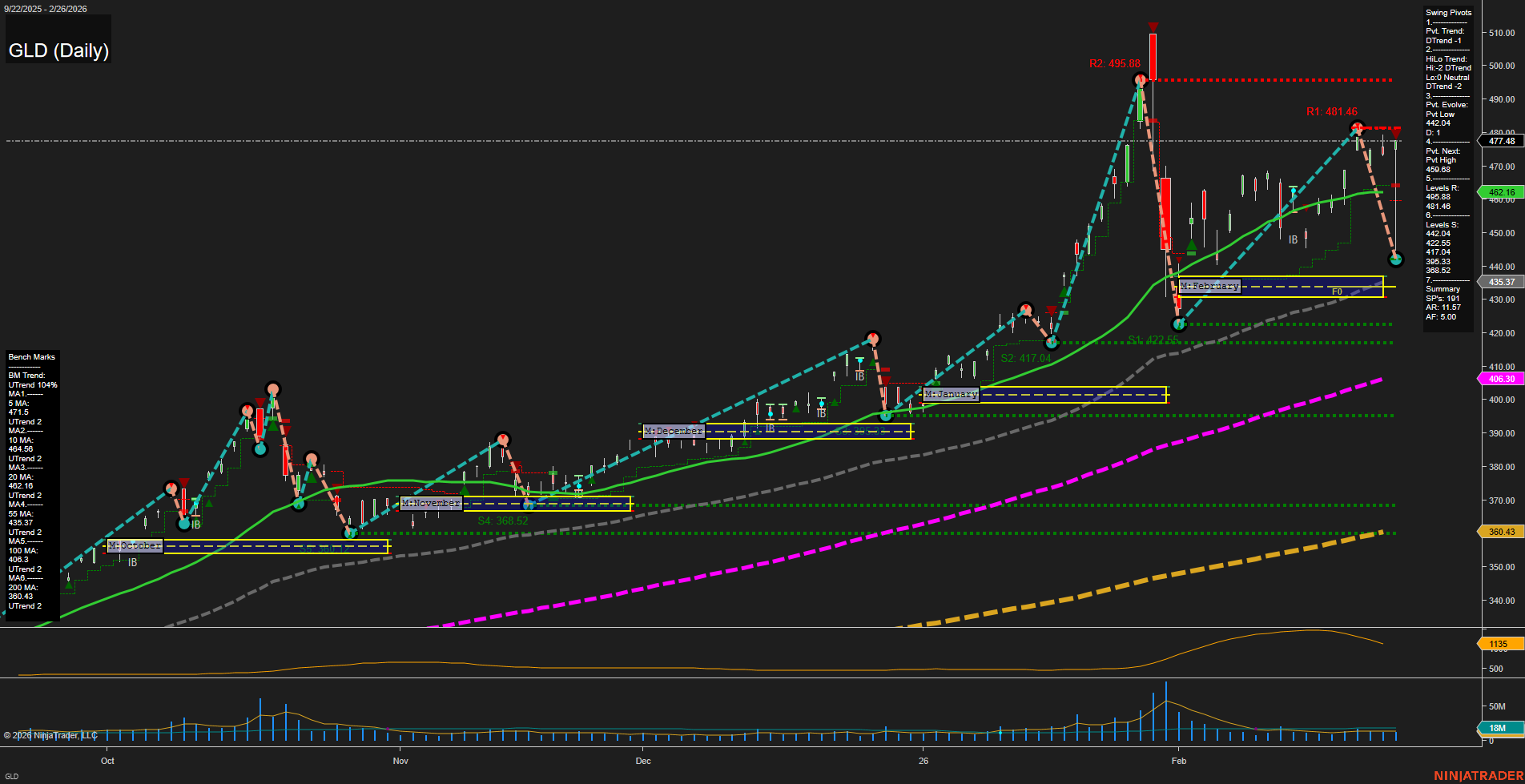
Task: Click the Bench Marks panel header
Action: (30, 356)
